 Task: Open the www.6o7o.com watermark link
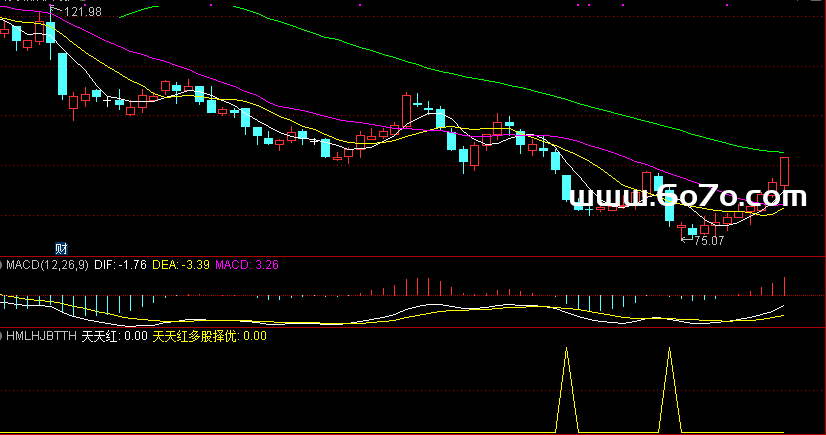coord(688,198)
